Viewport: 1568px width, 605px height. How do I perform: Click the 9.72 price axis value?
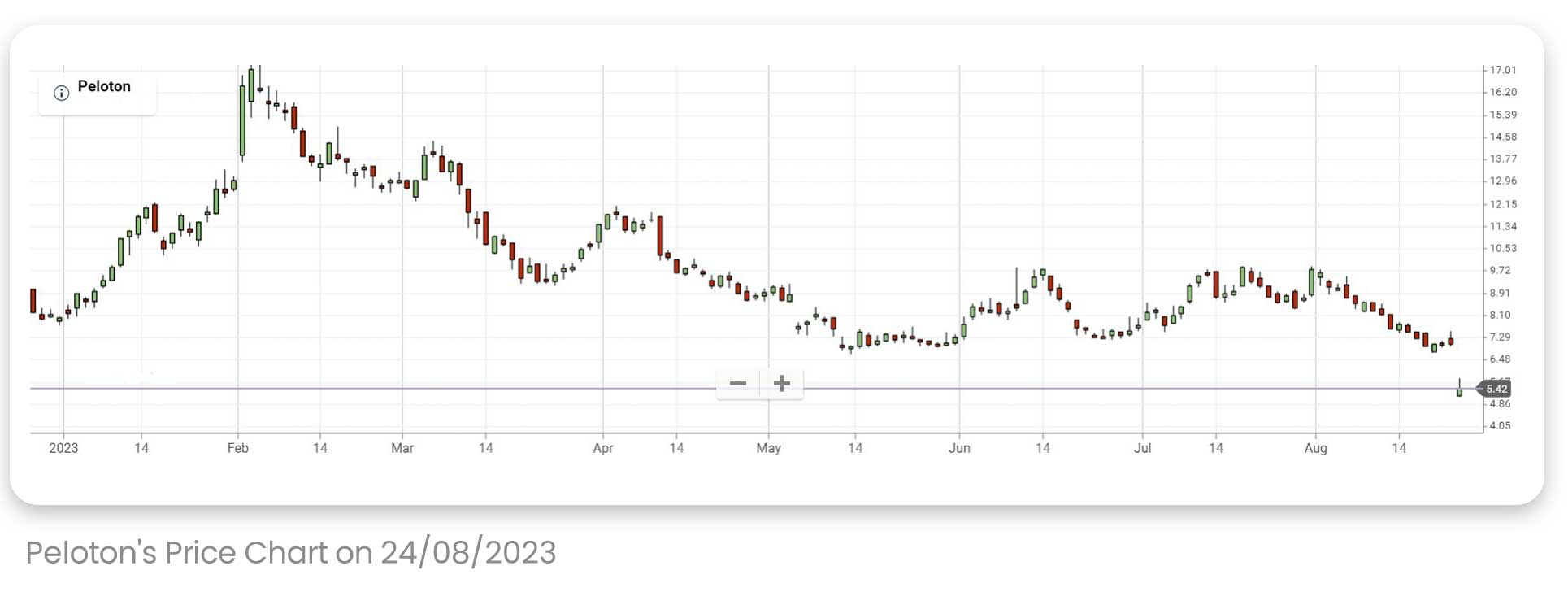click(x=1501, y=270)
